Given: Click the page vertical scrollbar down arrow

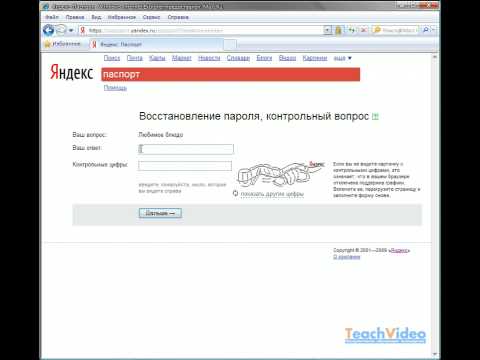Looking at the screenshot, I should coord(435,354).
